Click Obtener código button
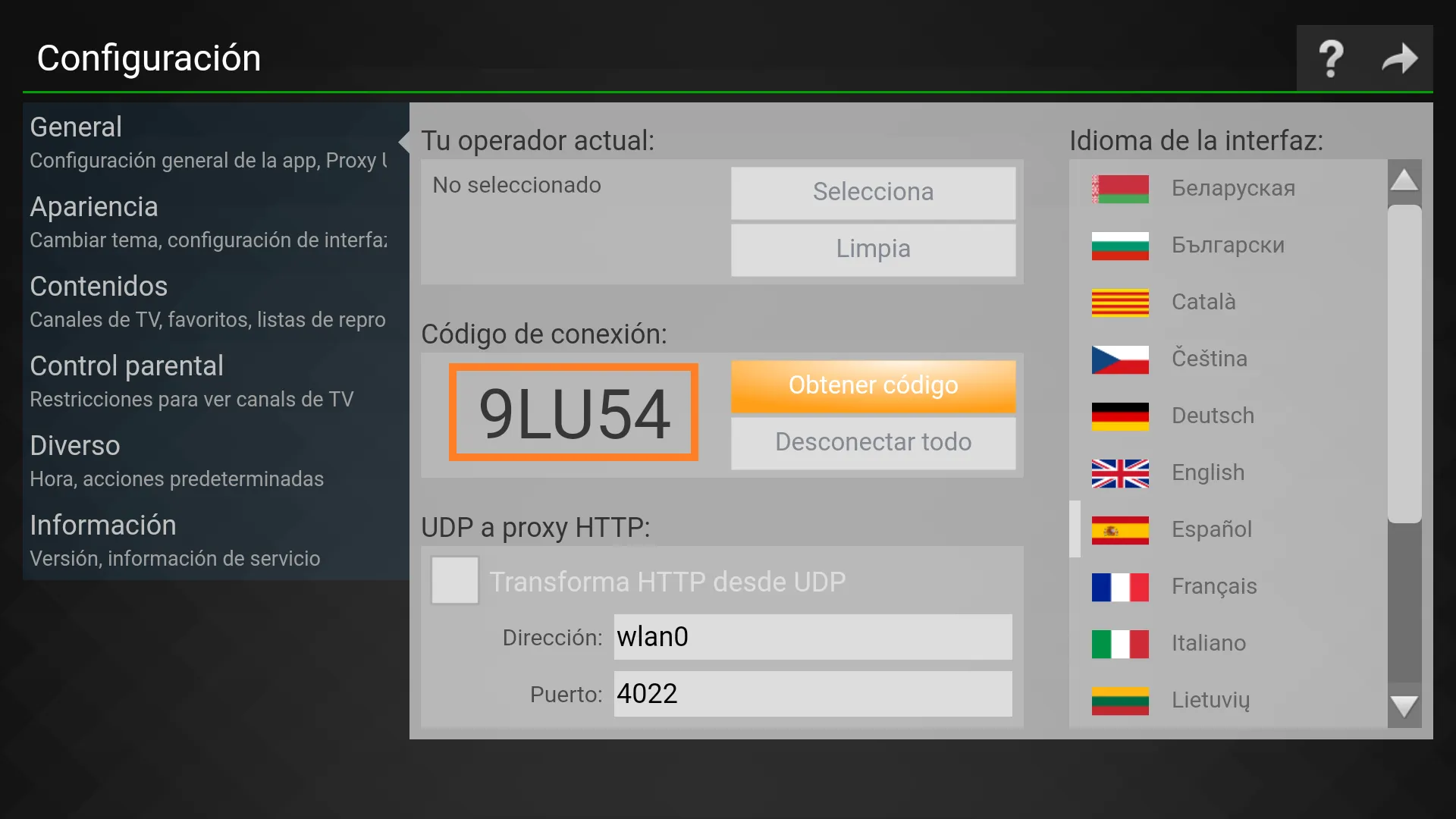1456x819 pixels. 873,385
